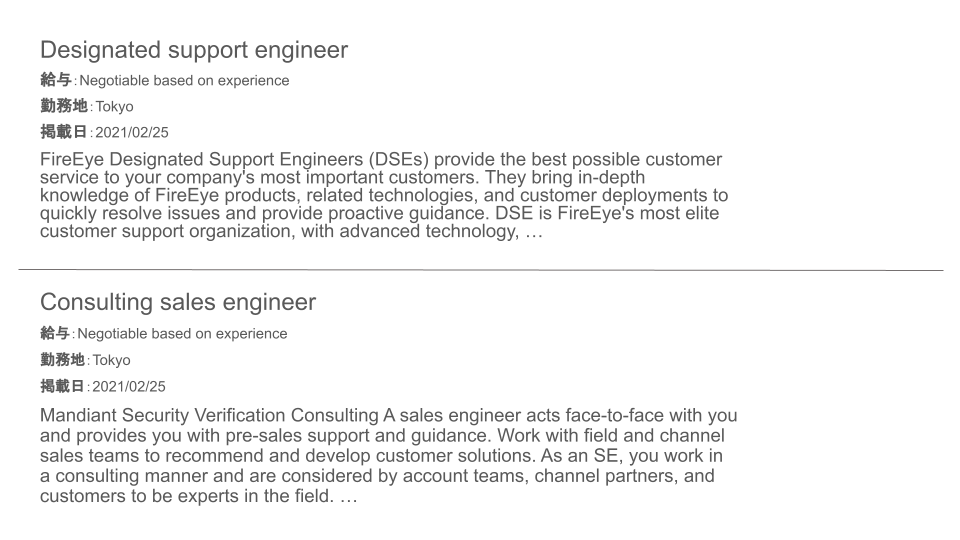Click the 給与 label in the second listing

pyautogui.click(x=55, y=333)
